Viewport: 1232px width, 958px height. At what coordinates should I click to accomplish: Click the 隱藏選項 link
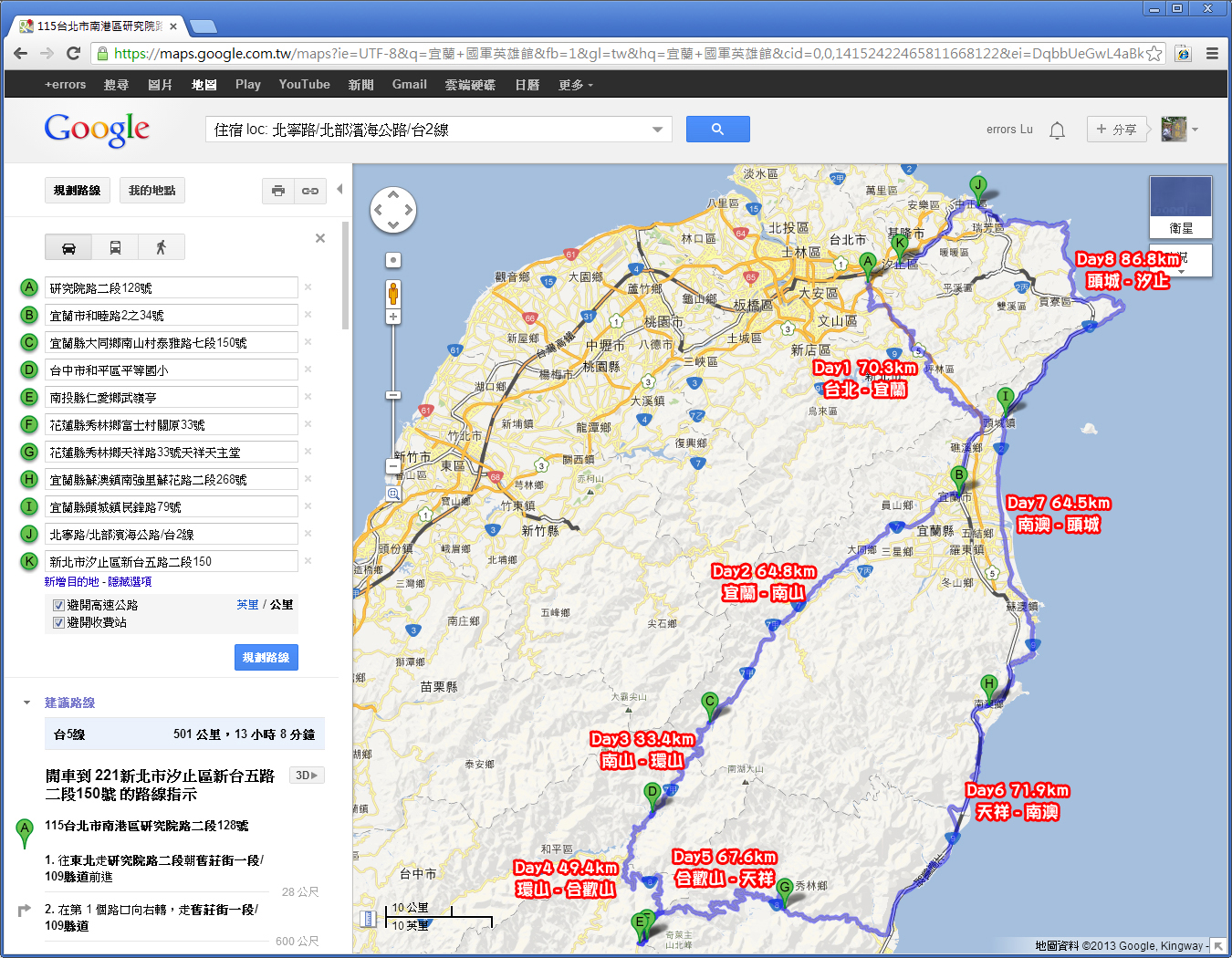(x=131, y=582)
